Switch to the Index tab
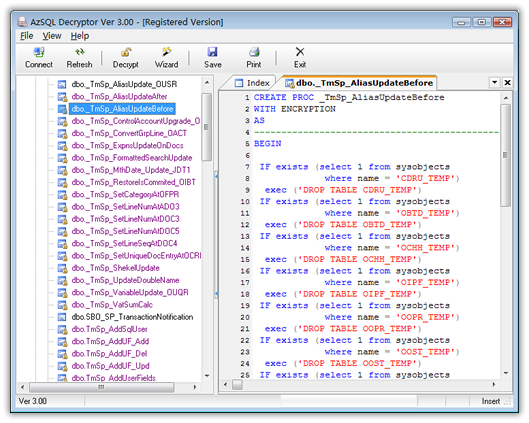The image size is (529, 423). click(x=252, y=83)
